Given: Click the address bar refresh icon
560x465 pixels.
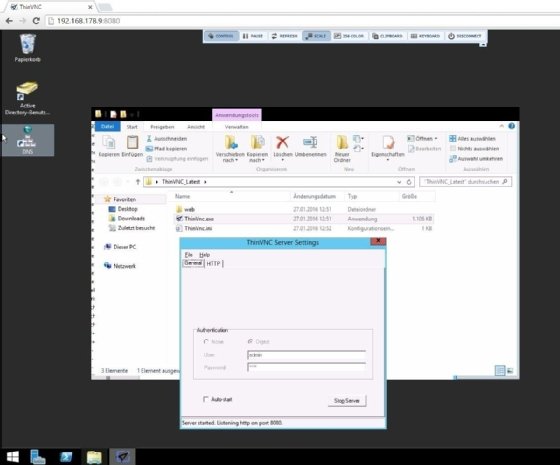Looking at the screenshot, I should [409, 182].
